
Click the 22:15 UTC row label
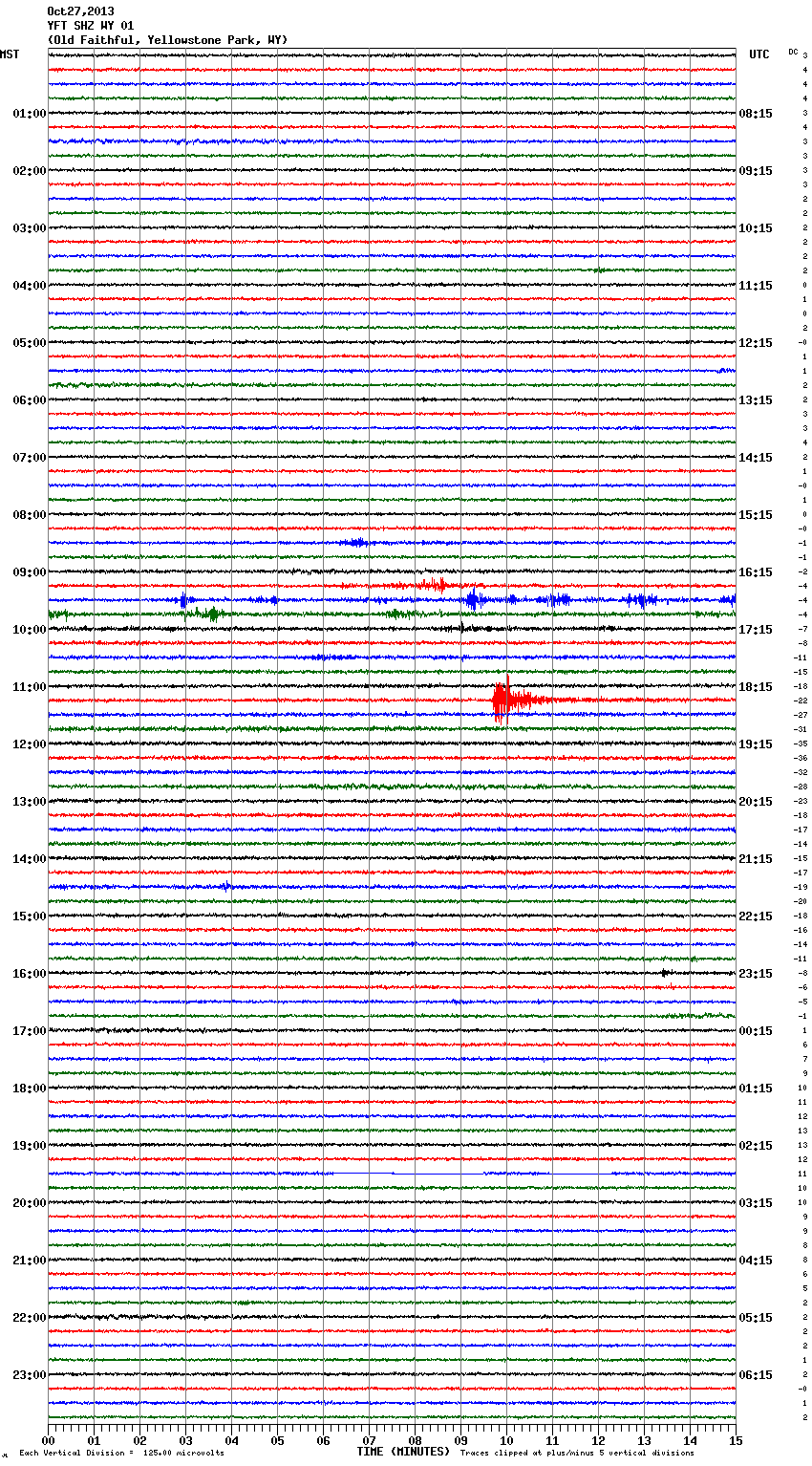point(756,916)
